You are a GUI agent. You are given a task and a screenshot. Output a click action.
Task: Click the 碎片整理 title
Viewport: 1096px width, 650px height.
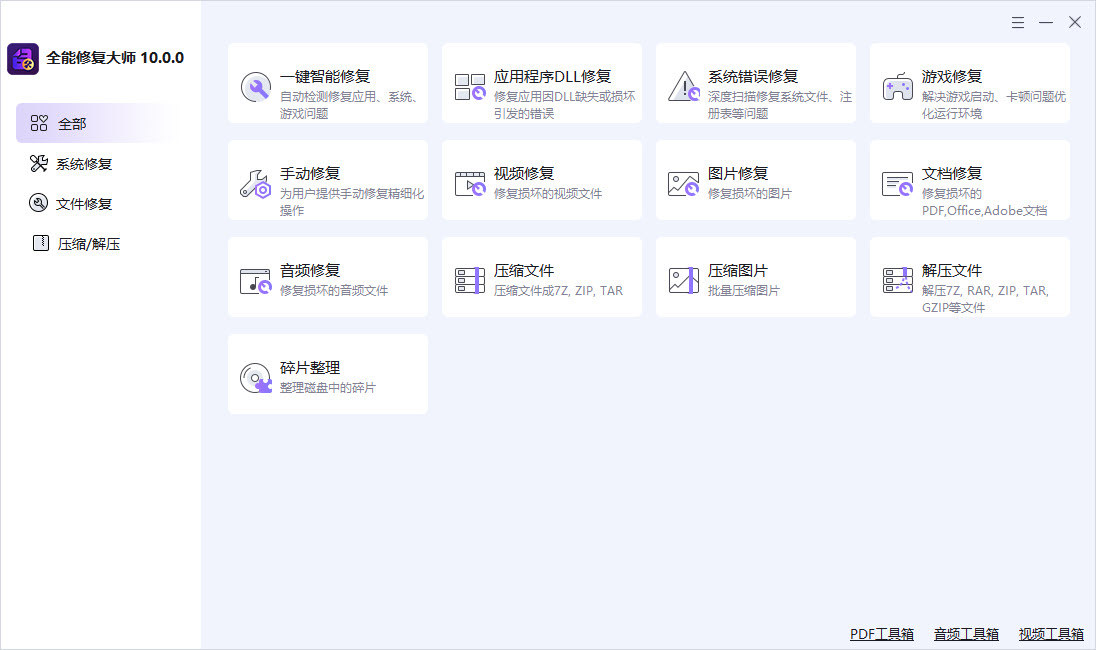click(x=310, y=368)
